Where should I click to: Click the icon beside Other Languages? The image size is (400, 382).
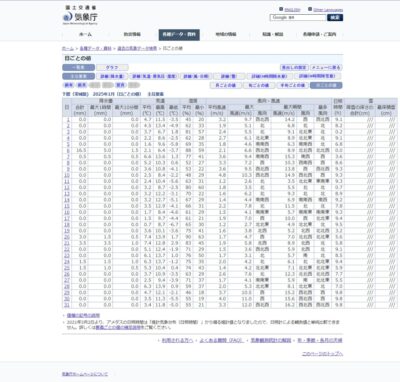click(x=310, y=9)
